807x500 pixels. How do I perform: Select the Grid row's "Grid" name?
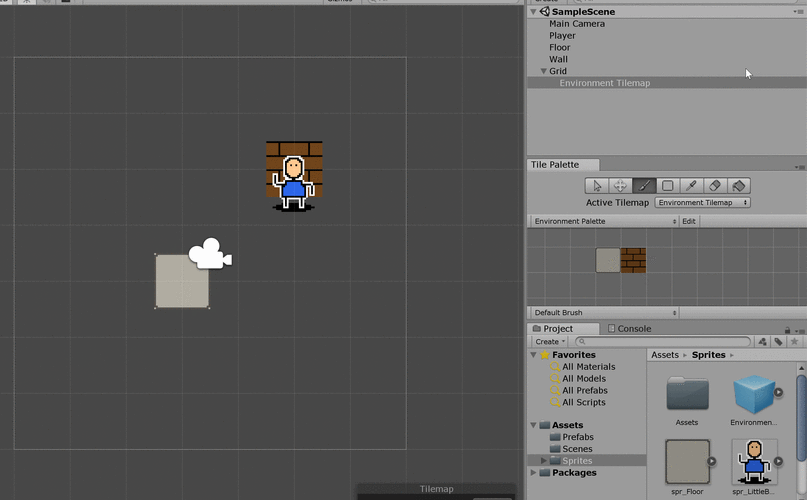[x=558, y=71]
